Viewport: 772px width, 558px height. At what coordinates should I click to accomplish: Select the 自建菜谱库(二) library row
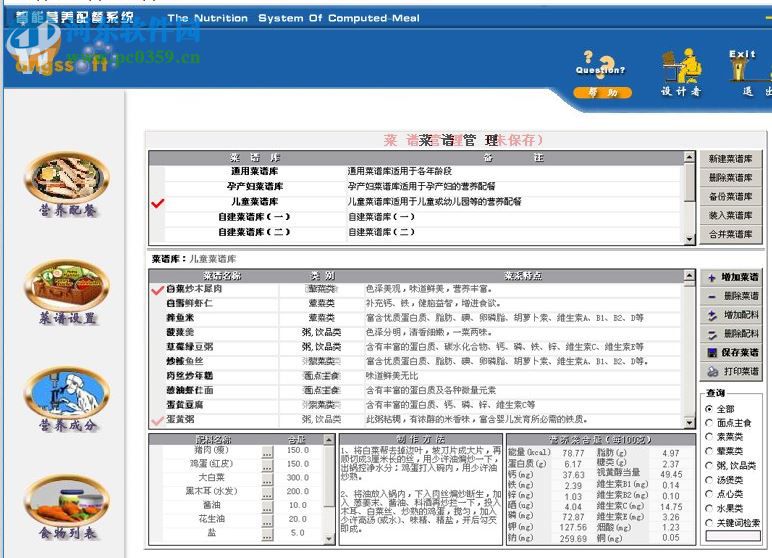pos(416,232)
